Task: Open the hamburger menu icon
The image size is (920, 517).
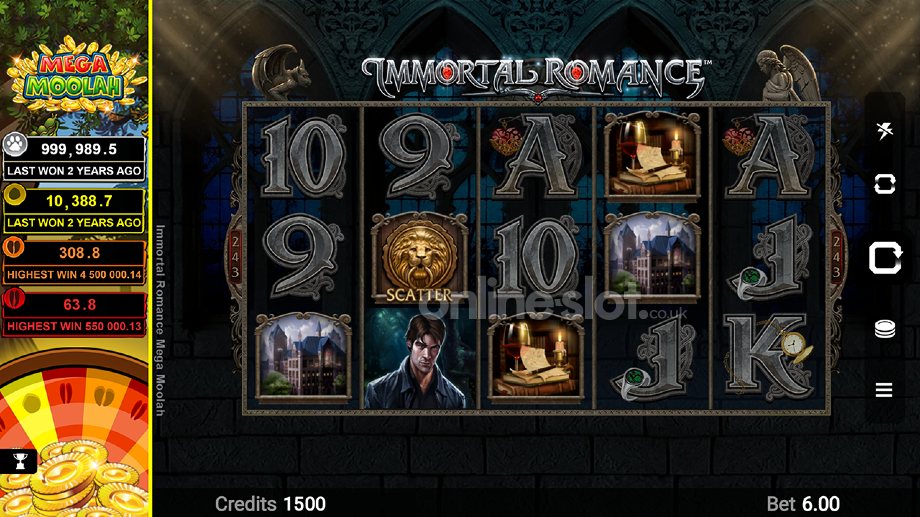Action: (x=884, y=390)
